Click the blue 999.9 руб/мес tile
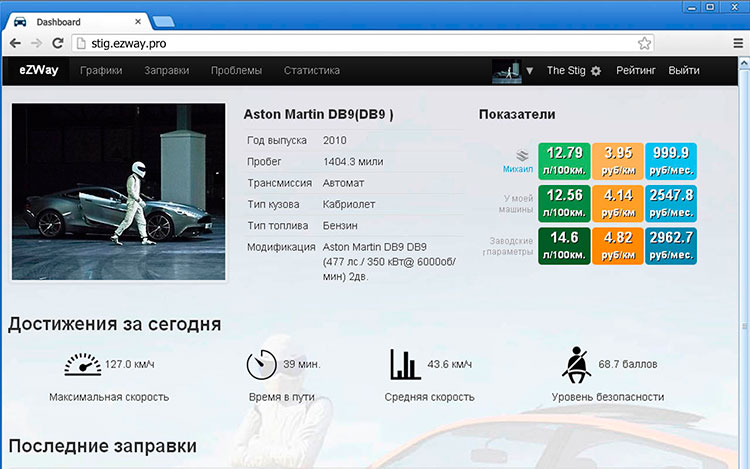This screenshot has width=750, height=469. (x=671, y=161)
